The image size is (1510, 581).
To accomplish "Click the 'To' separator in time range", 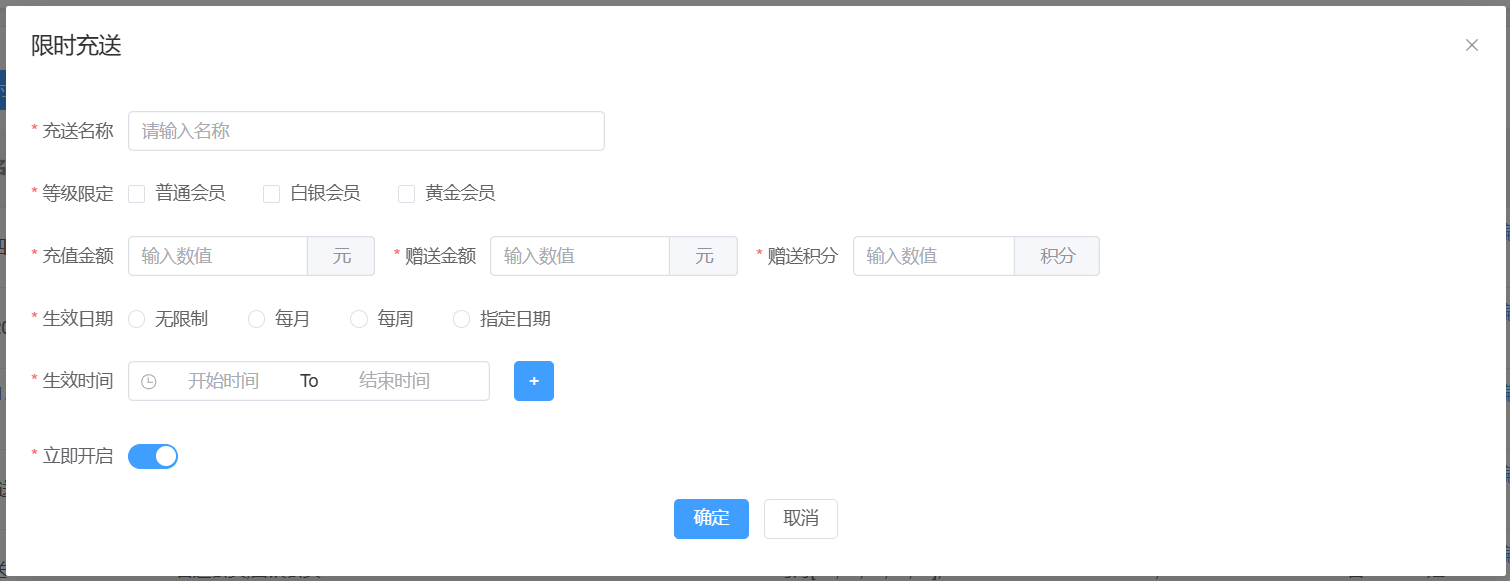I will 309,381.
